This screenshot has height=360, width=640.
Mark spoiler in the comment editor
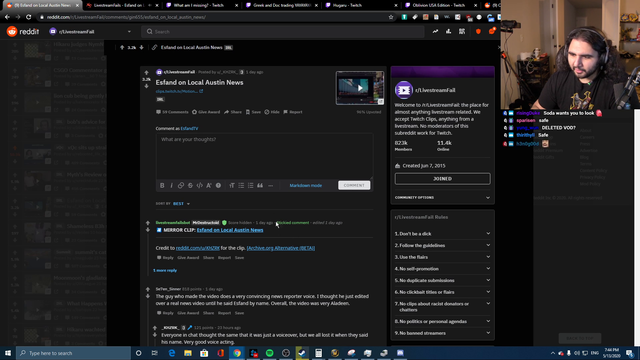[218, 185]
